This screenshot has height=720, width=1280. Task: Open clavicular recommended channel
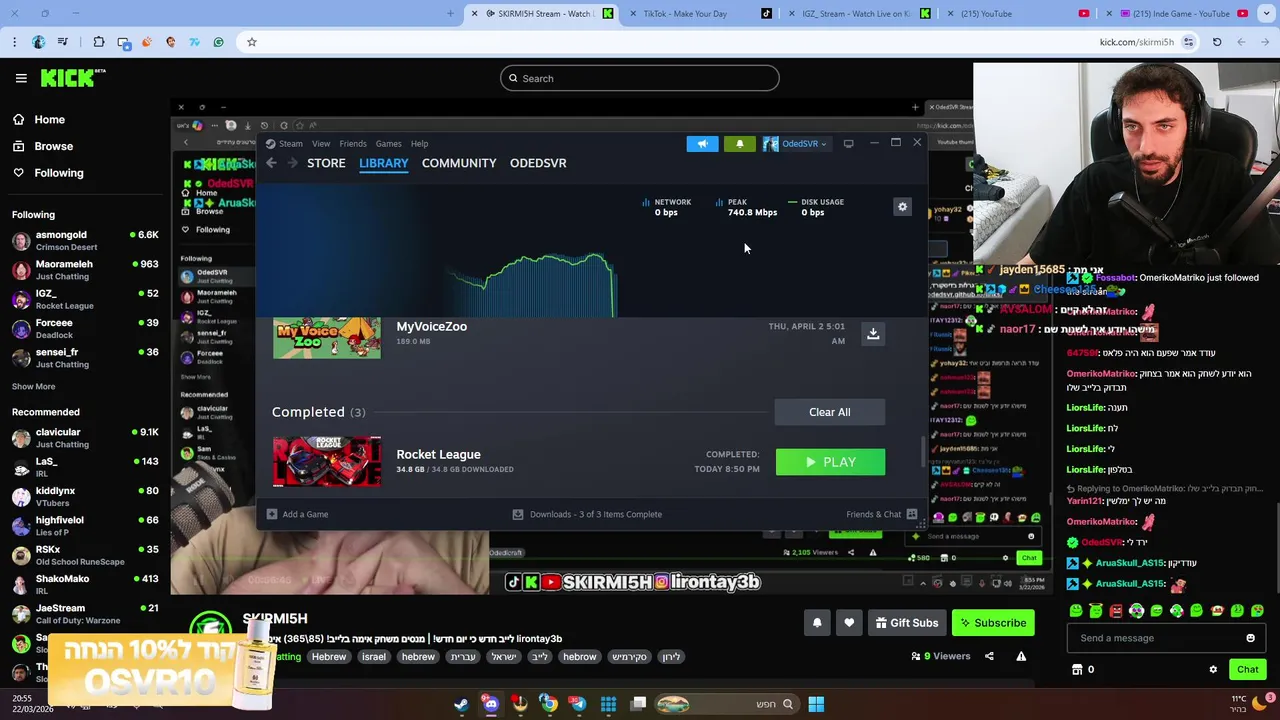tap(85, 438)
